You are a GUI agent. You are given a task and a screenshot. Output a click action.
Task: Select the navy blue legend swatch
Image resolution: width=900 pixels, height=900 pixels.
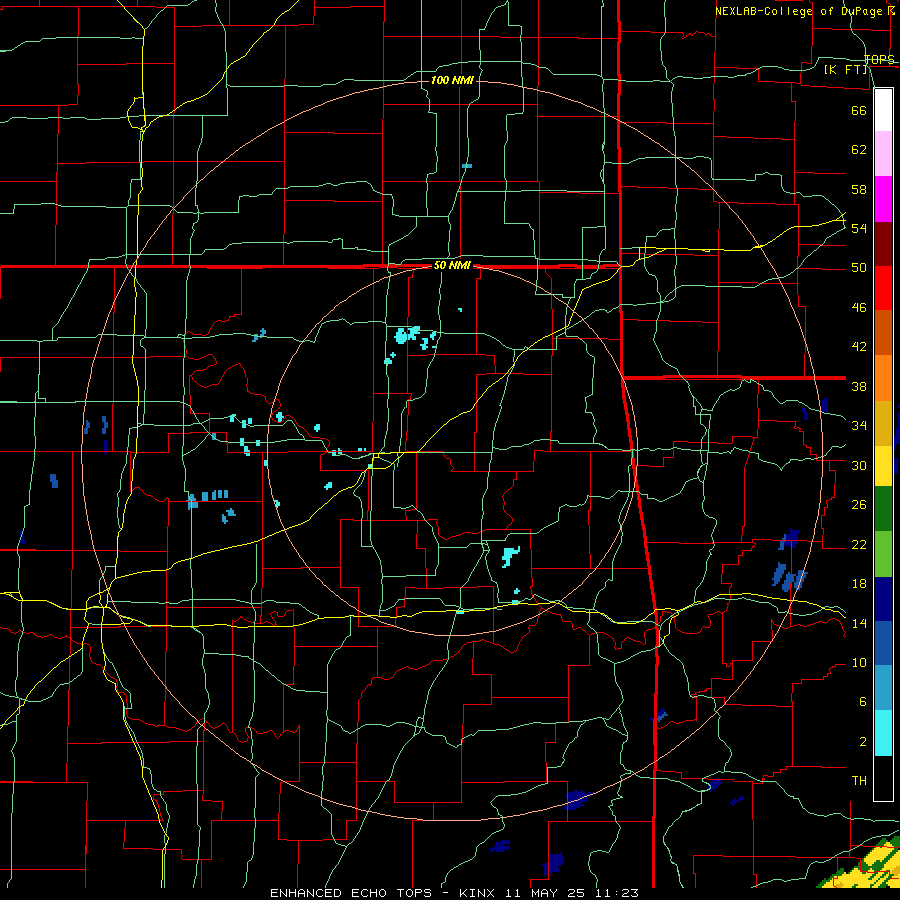pyautogui.click(x=883, y=599)
